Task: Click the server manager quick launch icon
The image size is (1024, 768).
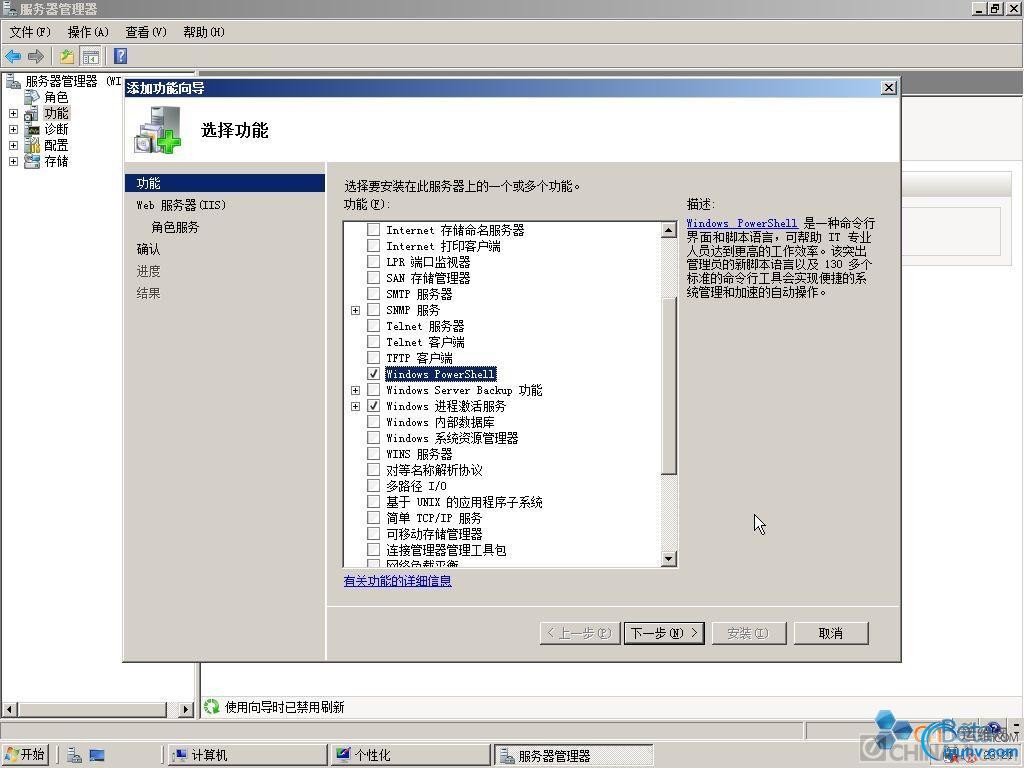Action: [x=74, y=756]
